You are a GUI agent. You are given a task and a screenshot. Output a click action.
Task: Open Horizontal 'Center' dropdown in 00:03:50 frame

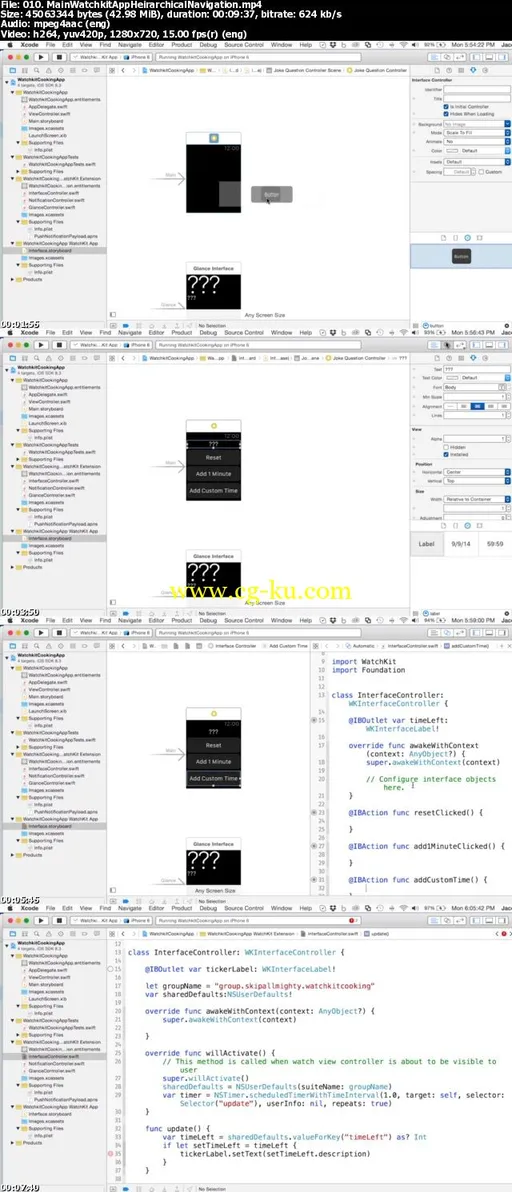click(x=476, y=472)
